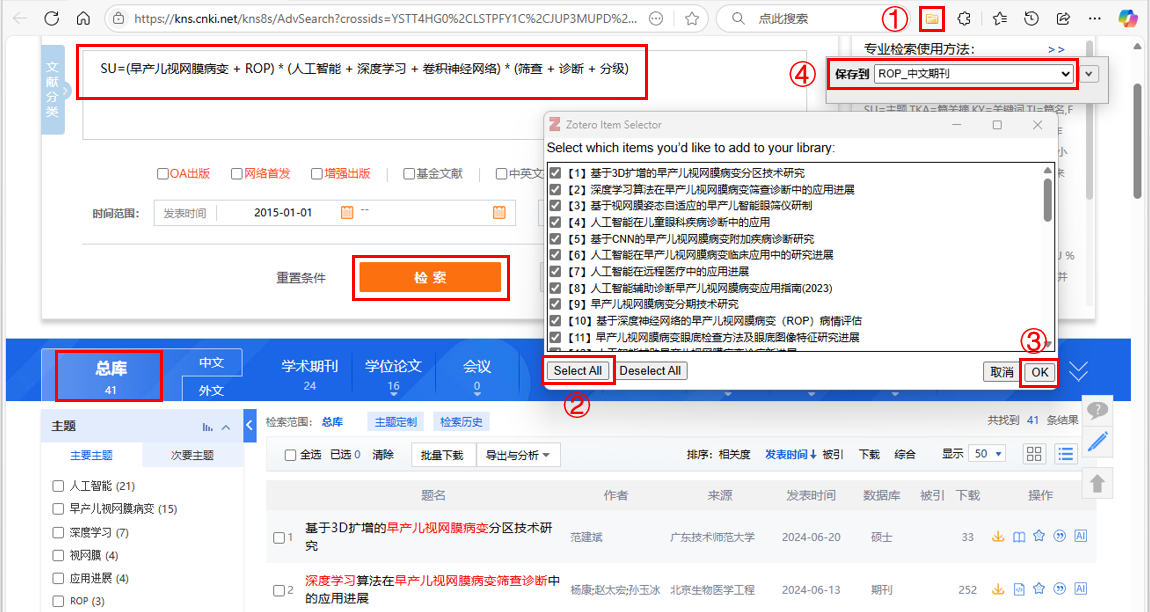This screenshot has width=1150, height=612.
Task: Download the first result (33 downloads)
Action: point(997,536)
